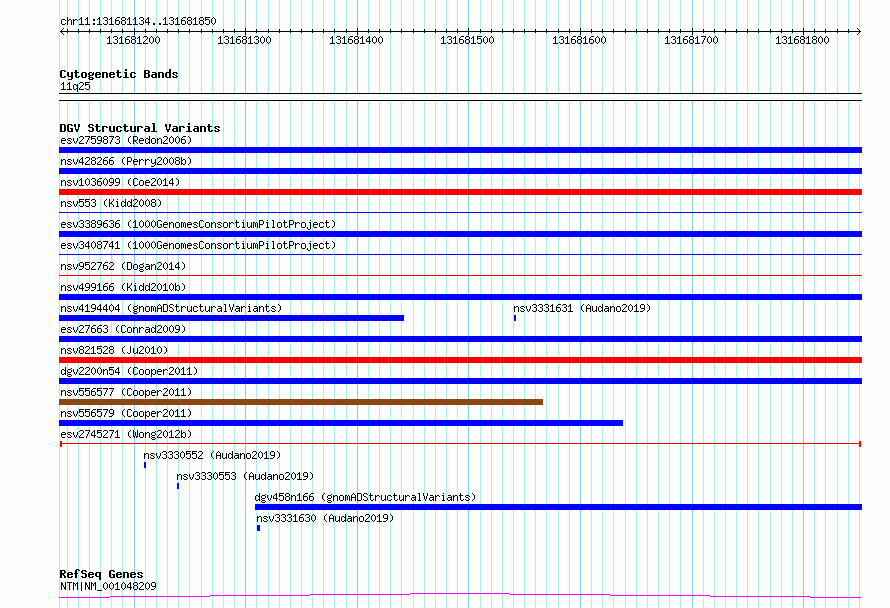Click the Cytogenetic Bands track heading
The image size is (890, 608).
119,74
